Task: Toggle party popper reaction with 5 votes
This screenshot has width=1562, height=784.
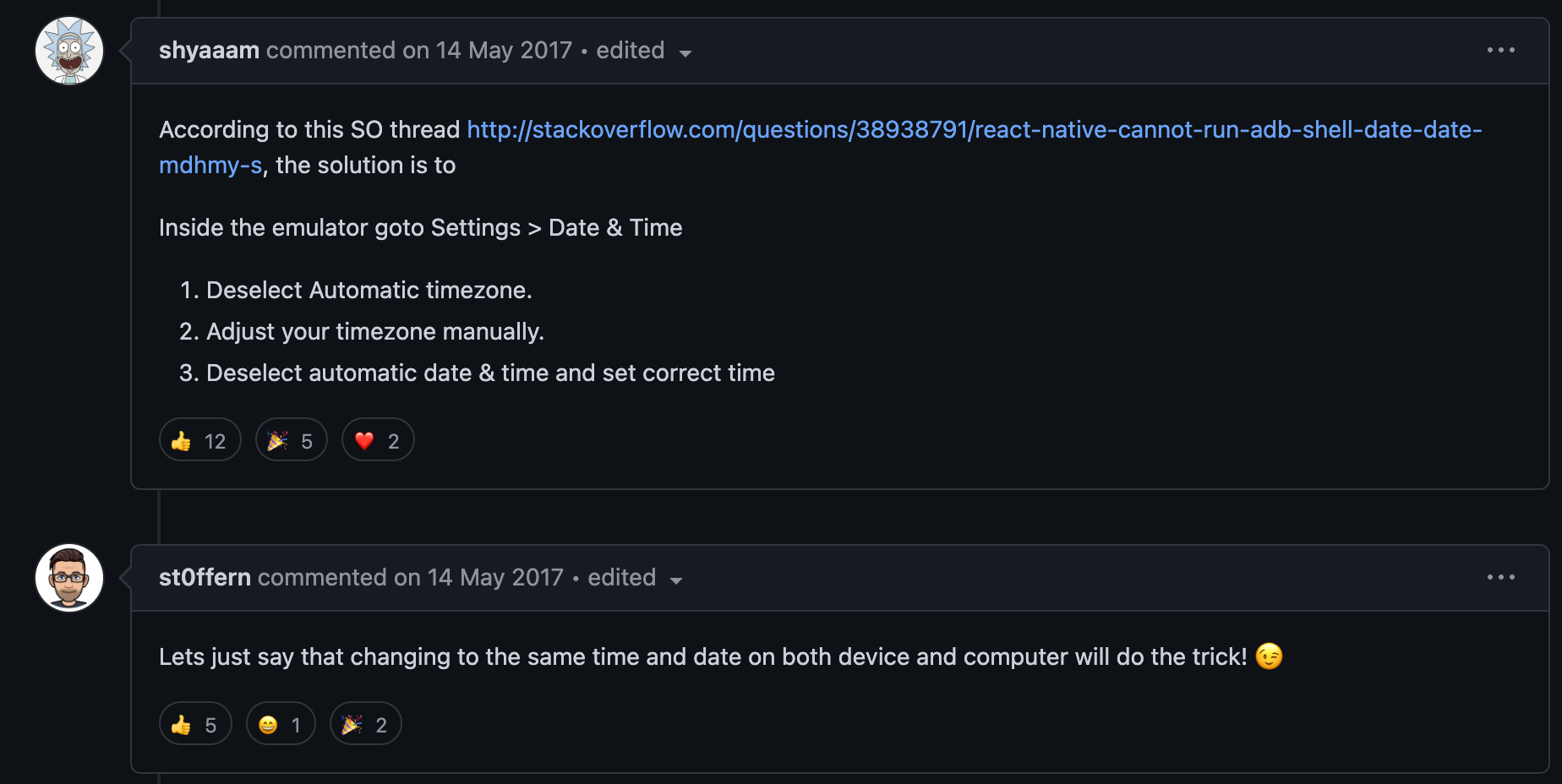Action: (x=291, y=440)
